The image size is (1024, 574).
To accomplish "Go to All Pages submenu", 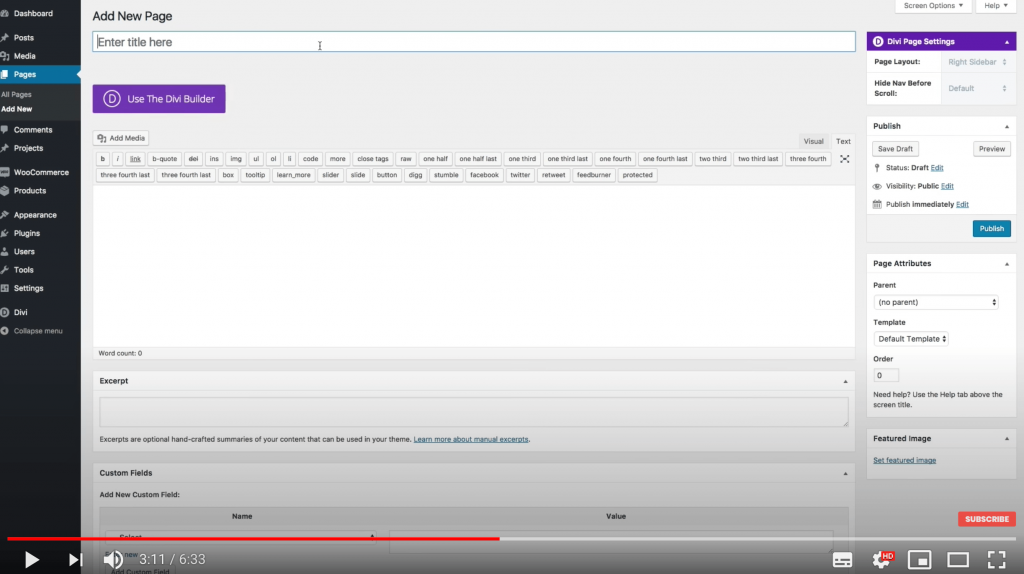I will pos(16,95).
